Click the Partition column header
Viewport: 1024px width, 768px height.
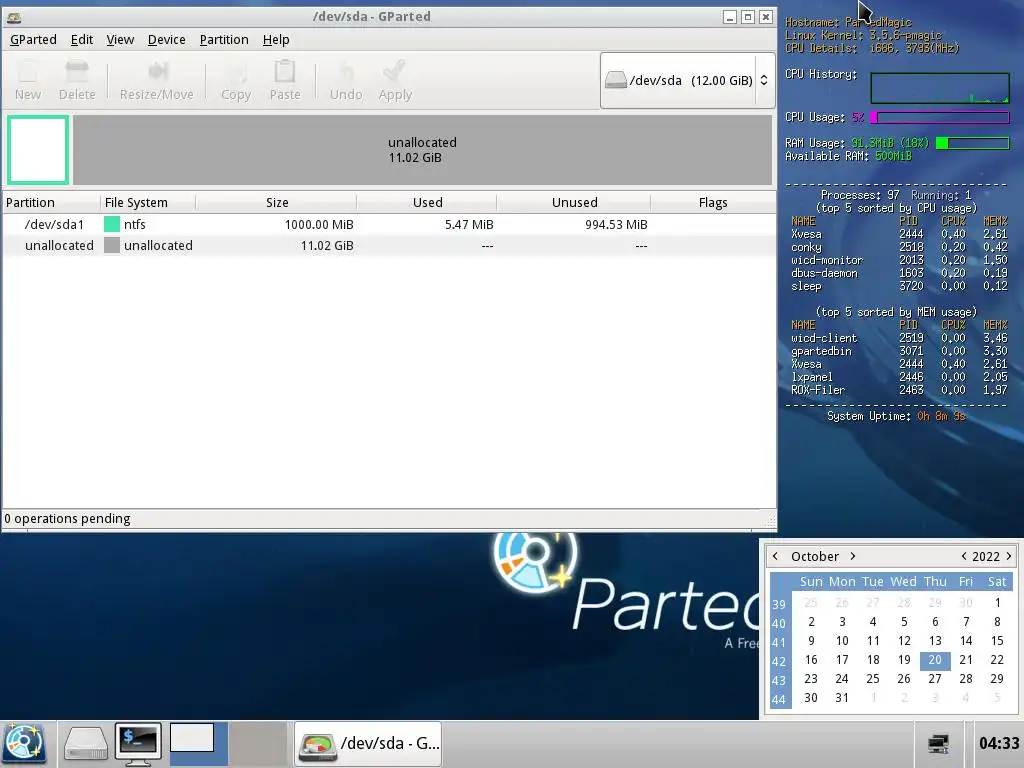[x=52, y=202]
